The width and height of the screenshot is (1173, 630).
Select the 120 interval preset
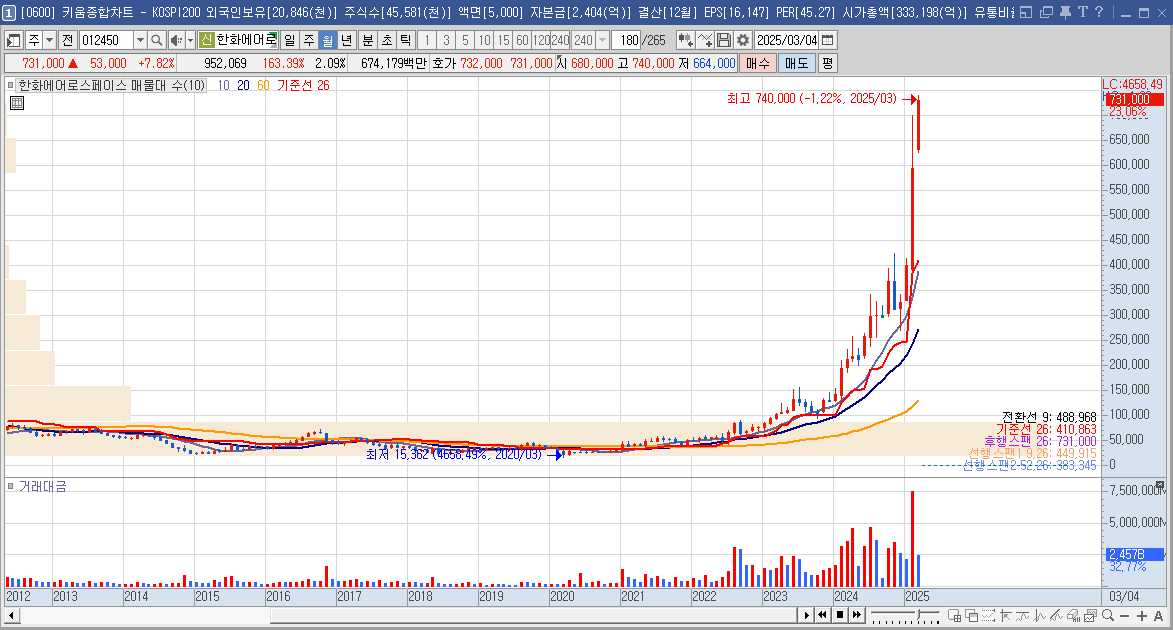pos(541,40)
